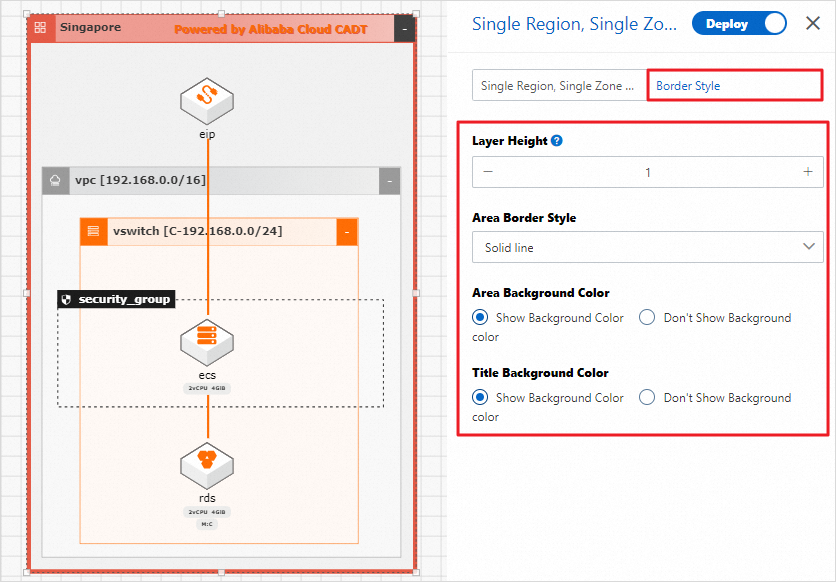Click the rds 2vCPU 4GIB spec badge

click(207, 512)
